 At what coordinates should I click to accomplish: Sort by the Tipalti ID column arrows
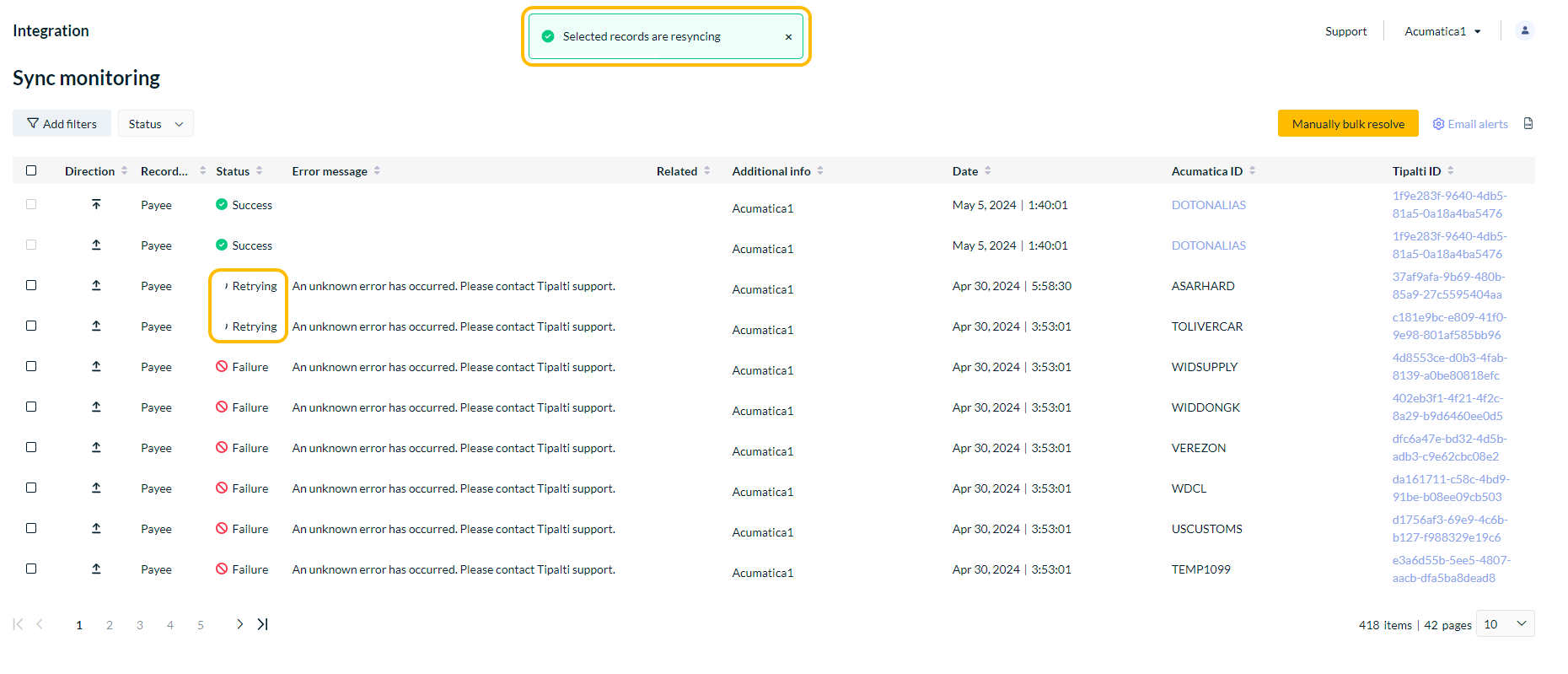click(1450, 171)
